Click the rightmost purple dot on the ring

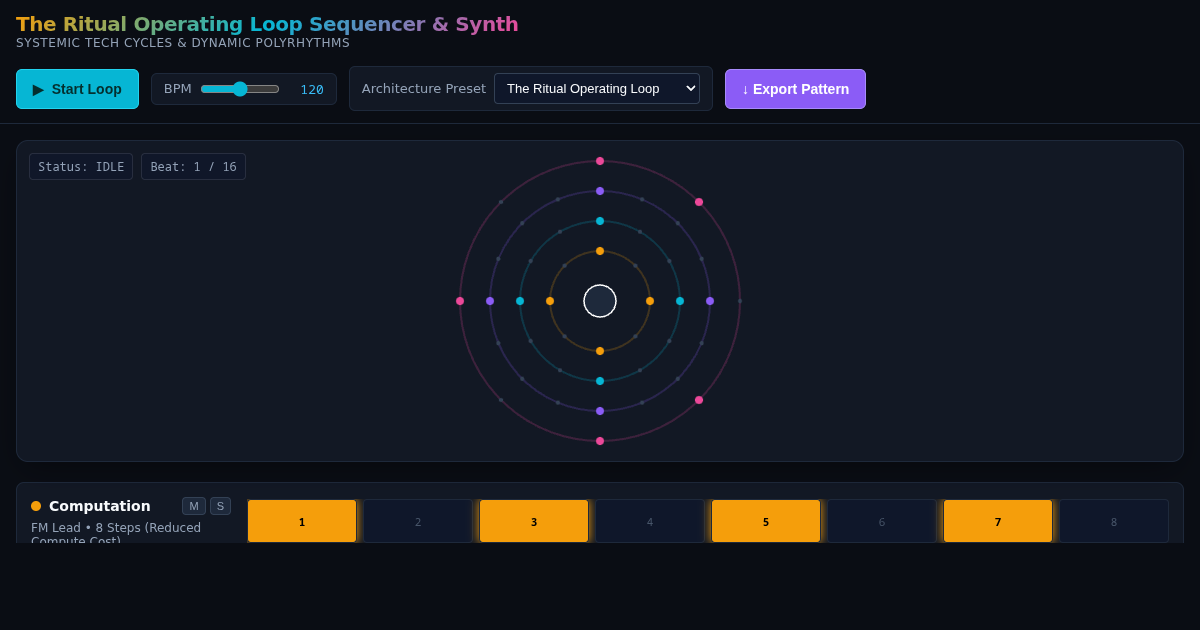(x=710, y=301)
